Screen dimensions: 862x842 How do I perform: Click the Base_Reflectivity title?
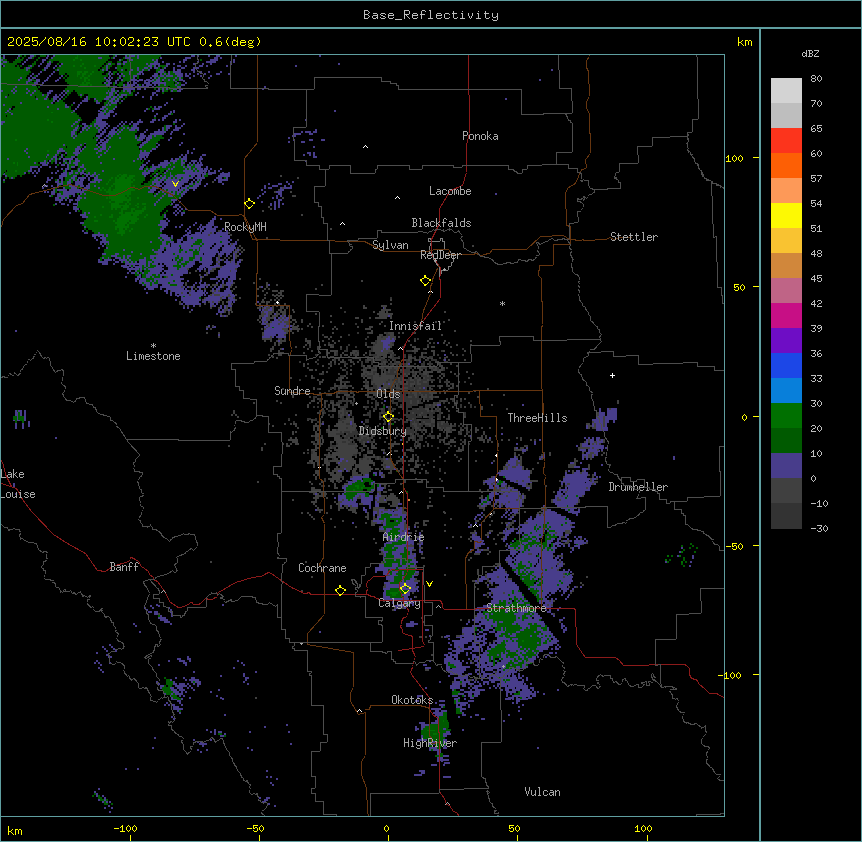coord(430,15)
